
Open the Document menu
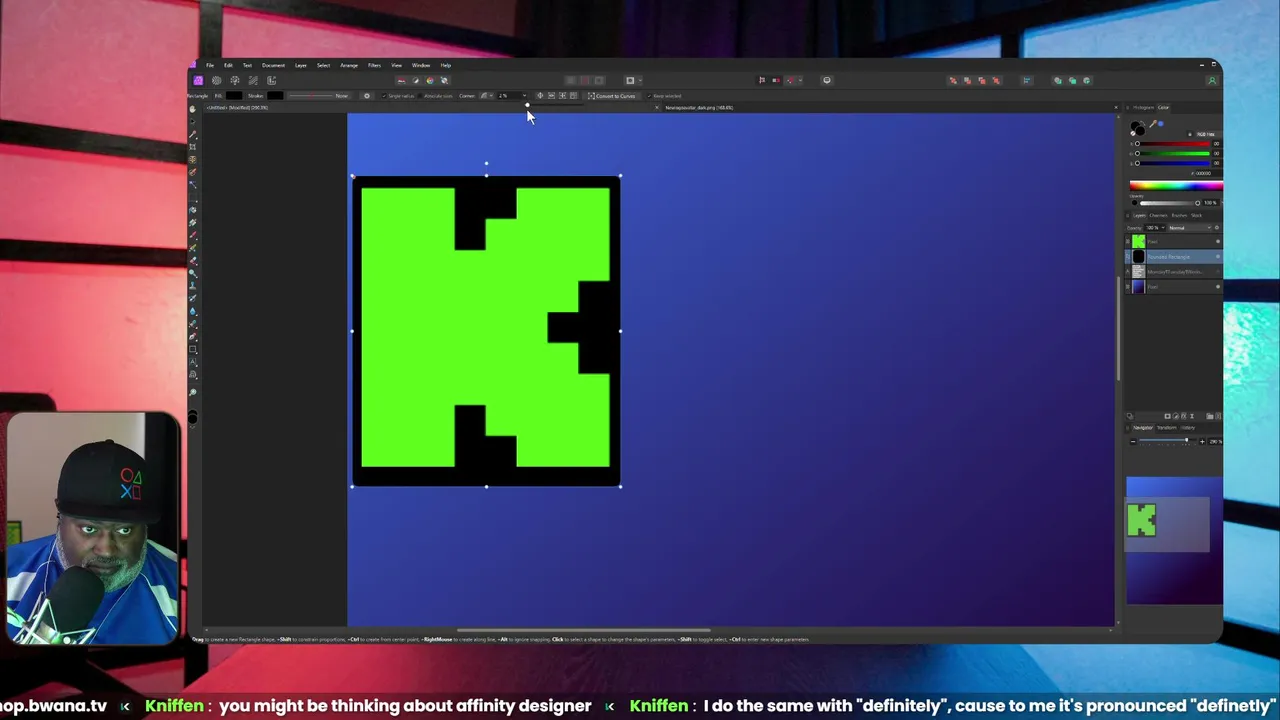click(x=273, y=66)
